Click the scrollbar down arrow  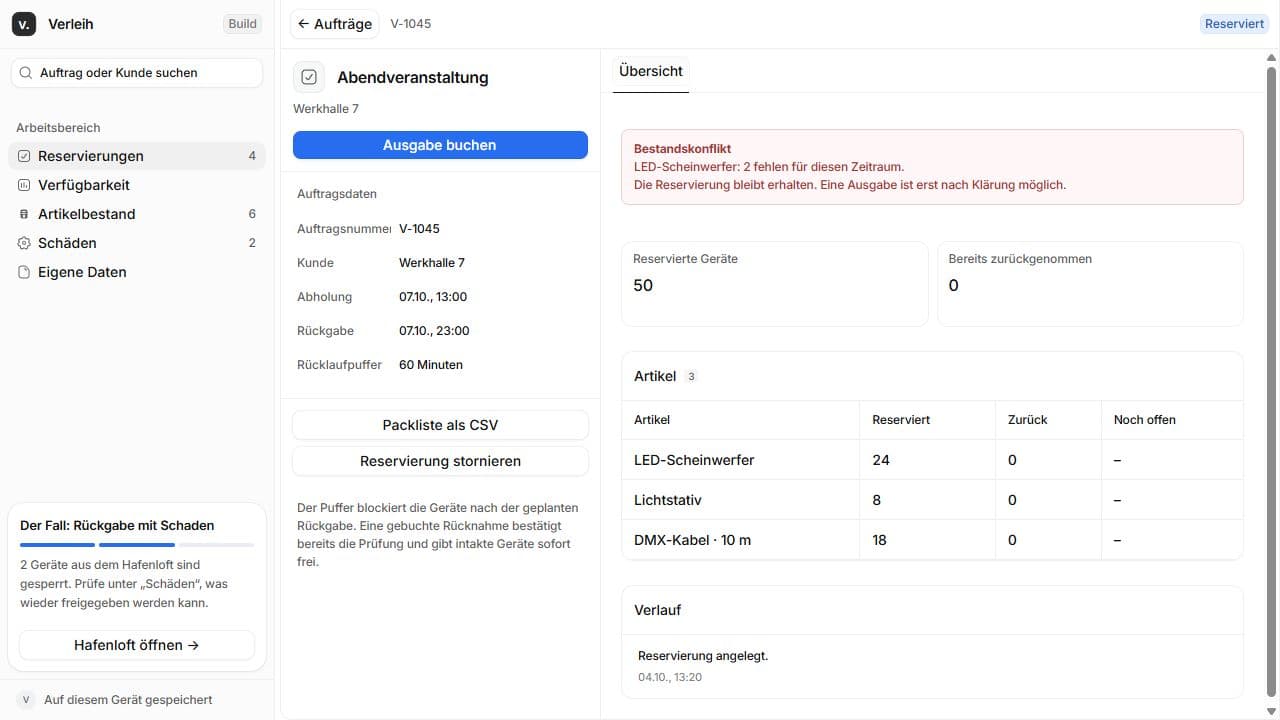coord(1272,711)
